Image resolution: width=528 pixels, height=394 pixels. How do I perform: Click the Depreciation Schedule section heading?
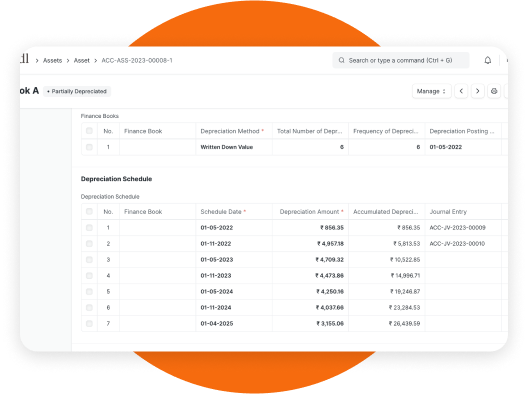coord(116,179)
